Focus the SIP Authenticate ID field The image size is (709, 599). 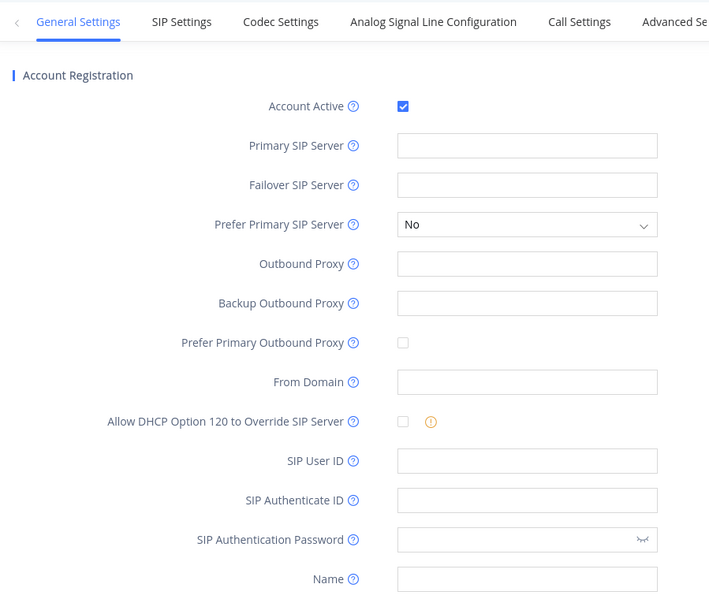[x=527, y=500]
